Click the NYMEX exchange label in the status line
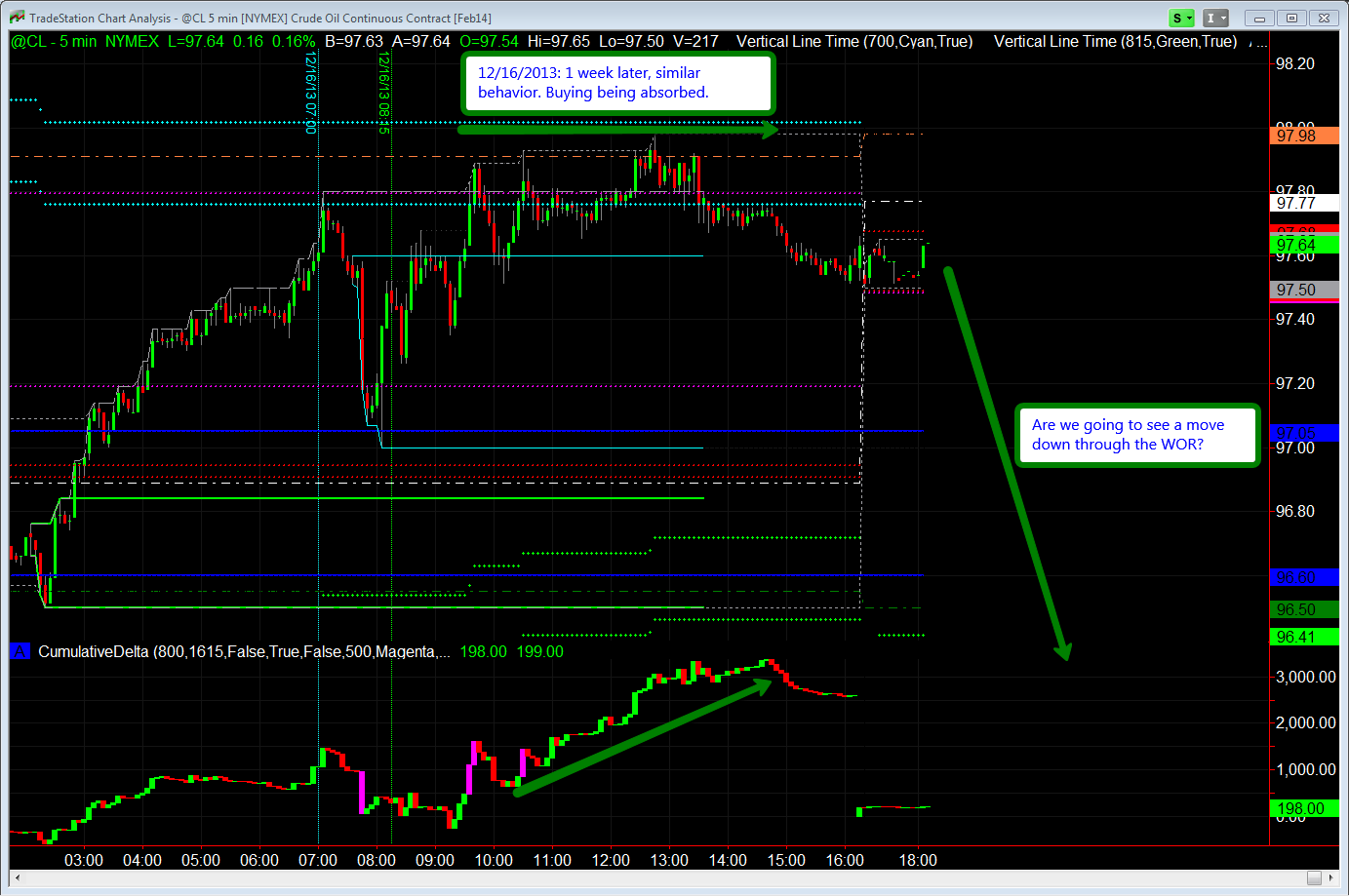 coord(132,41)
